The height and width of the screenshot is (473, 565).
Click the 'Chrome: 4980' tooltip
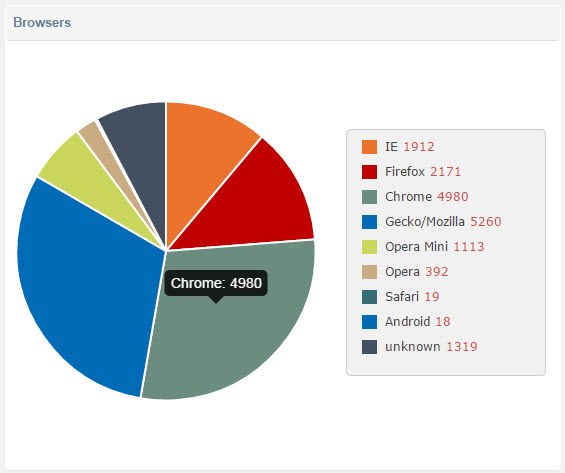click(x=216, y=283)
